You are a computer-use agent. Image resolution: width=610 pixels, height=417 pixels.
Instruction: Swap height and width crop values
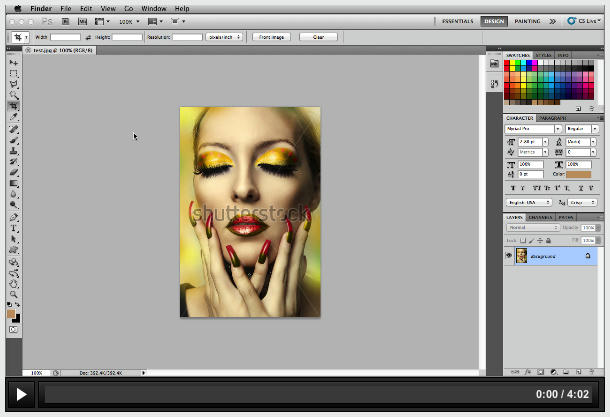click(88, 37)
